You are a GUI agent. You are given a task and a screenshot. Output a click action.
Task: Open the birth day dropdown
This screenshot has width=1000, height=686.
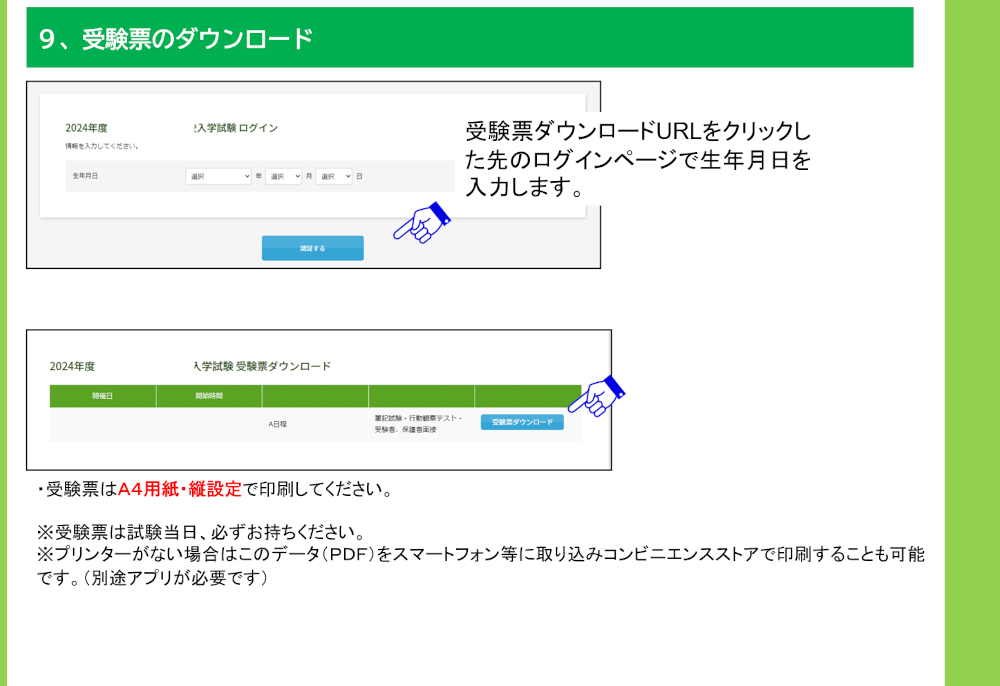(334, 177)
